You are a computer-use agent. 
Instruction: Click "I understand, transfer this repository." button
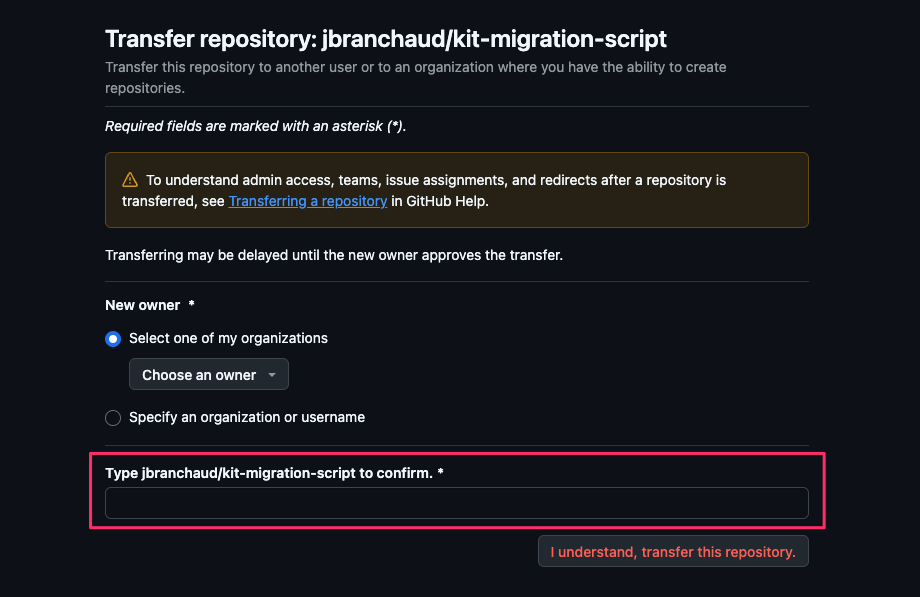(x=673, y=552)
